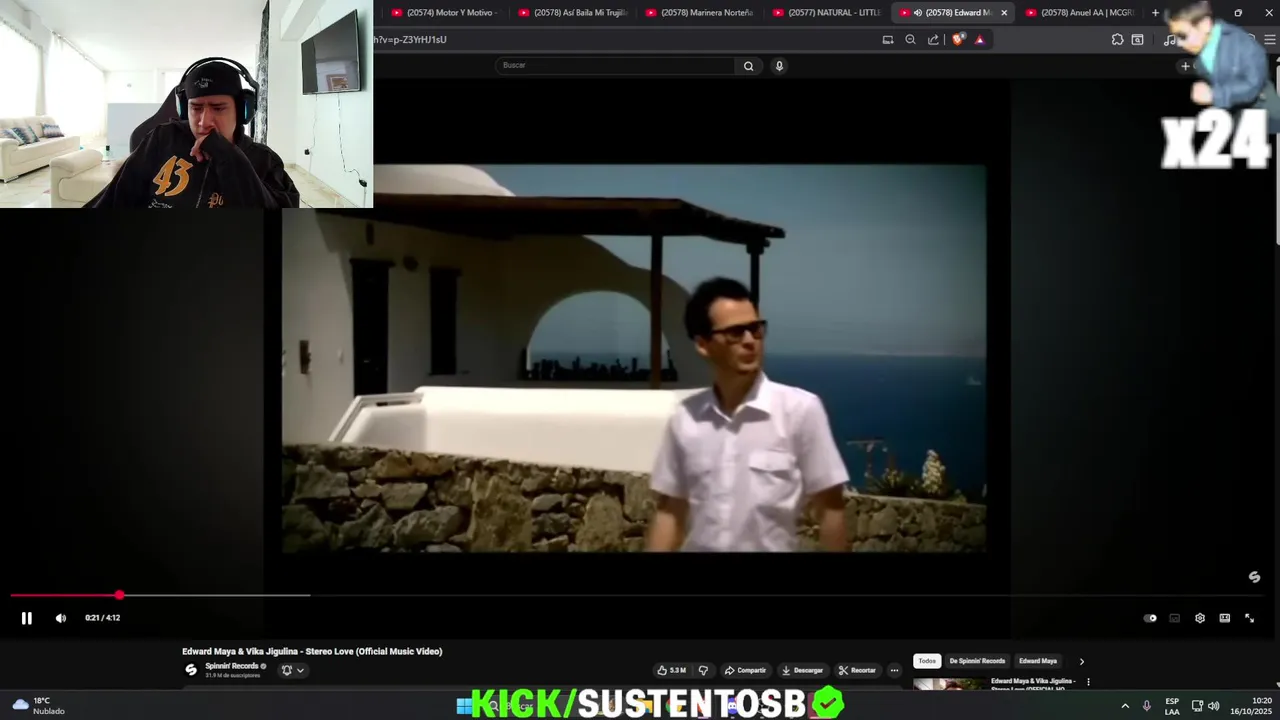
Task: Open the ESP LAA language switcher
Action: 1172,706
